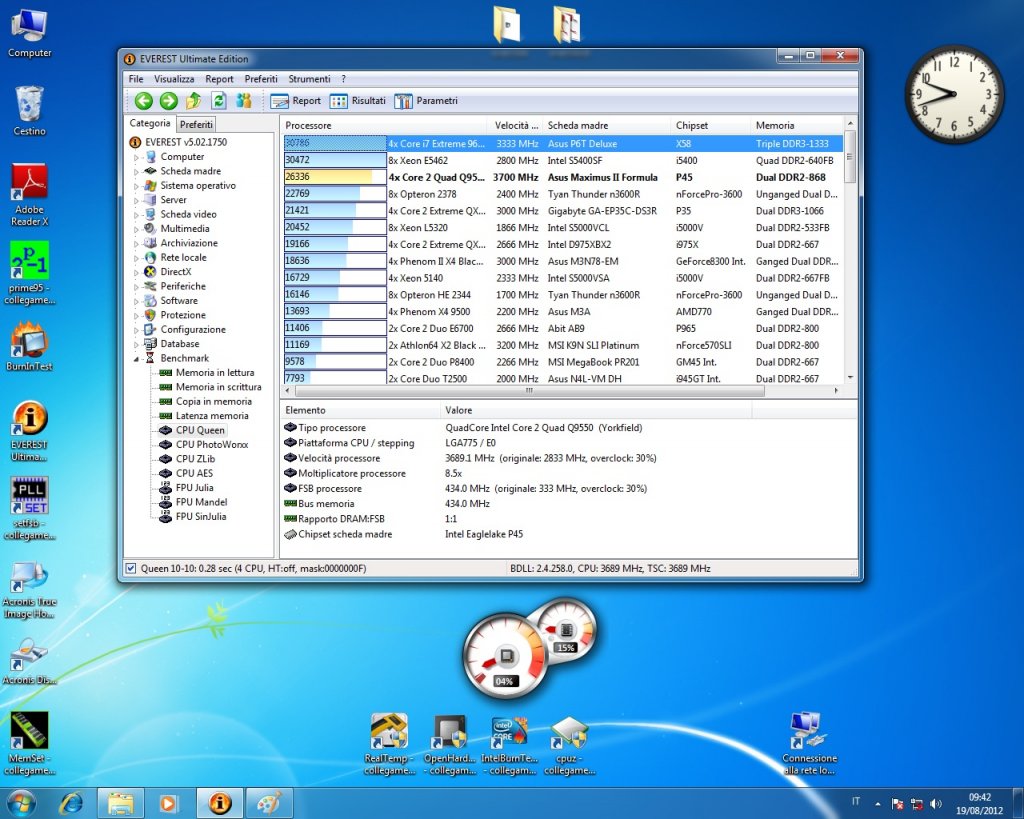Select CPU ZLib benchmark
The width and height of the screenshot is (1024, 819).
(x=195, y=458)
